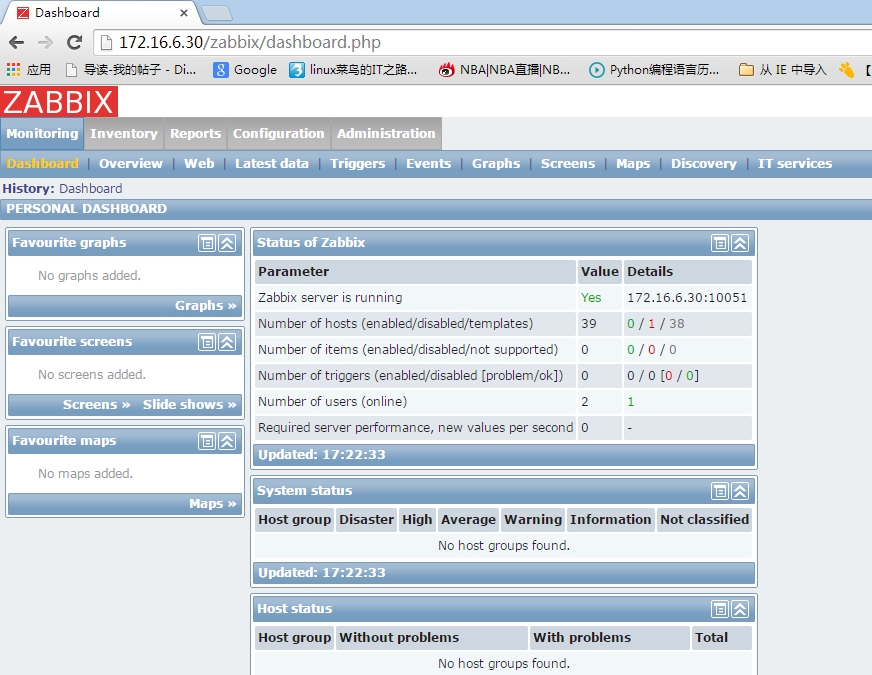This screenshot has width=872, height=675.
Task: Follow the Slide shows » link
Action: pos(190,404)
